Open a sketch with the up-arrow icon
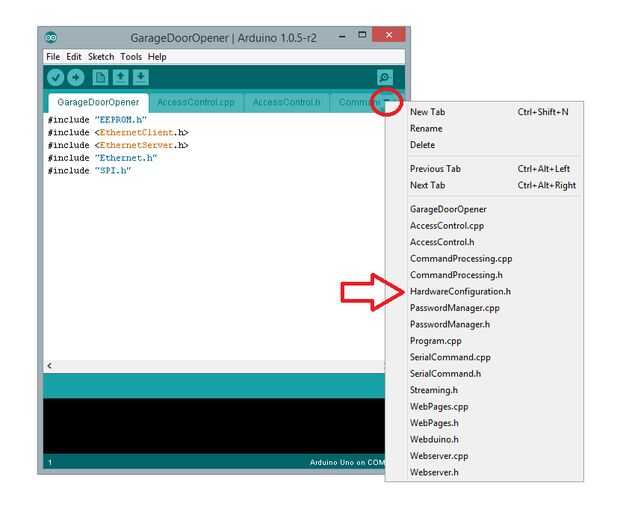The width and height of the screenshot is (620, 512). tap(120, 77)
